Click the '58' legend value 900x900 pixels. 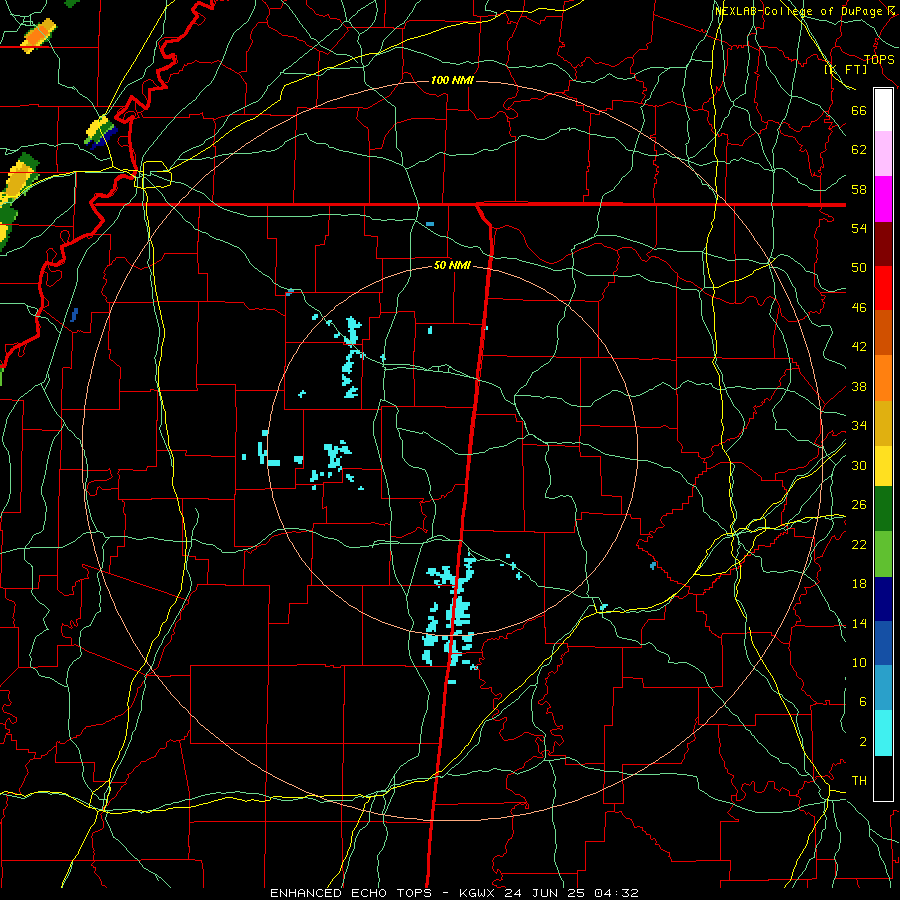[859, 189]
